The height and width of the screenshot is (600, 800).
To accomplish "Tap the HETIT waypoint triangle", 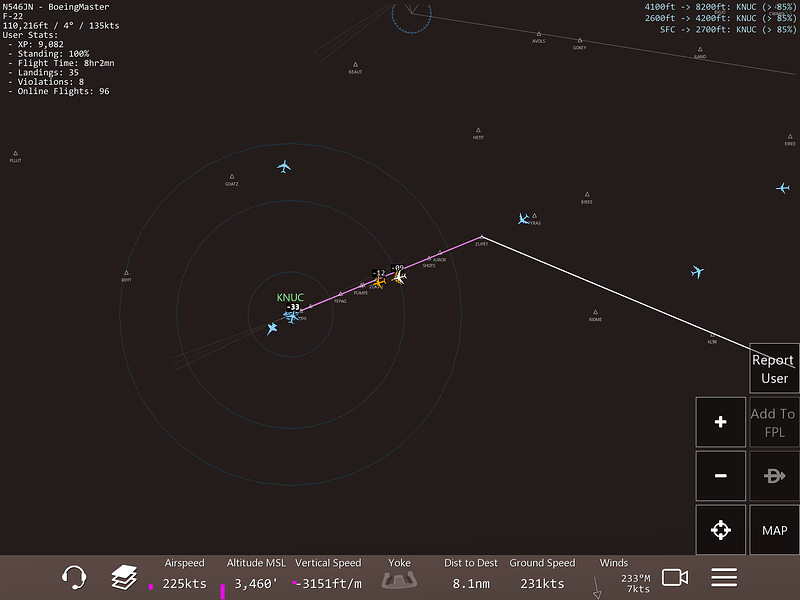I will 478,130.
